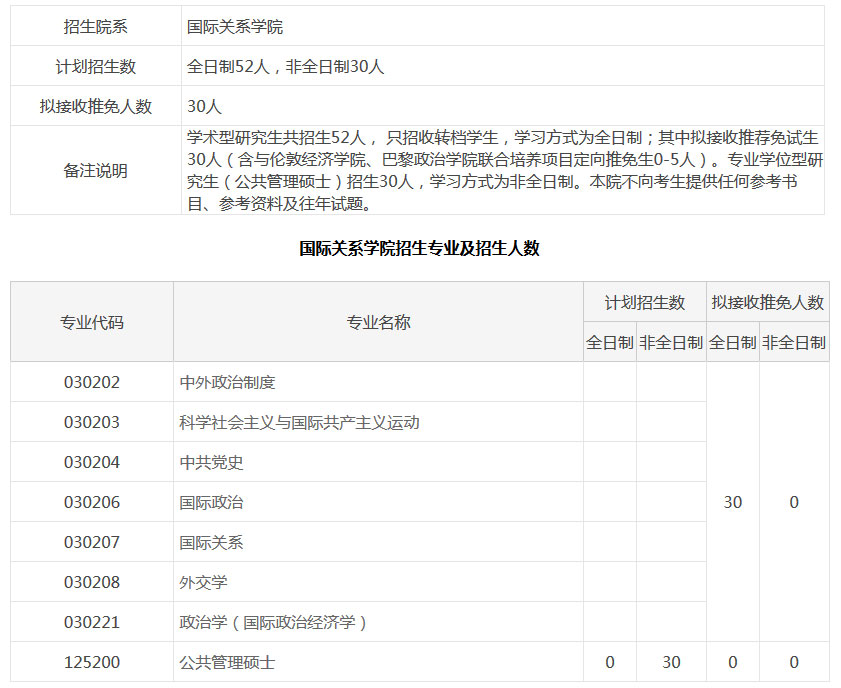The image size is (841, 688).
Task: Click 公共管理硕士 in the 125200 row
Action: coord(227,662)
